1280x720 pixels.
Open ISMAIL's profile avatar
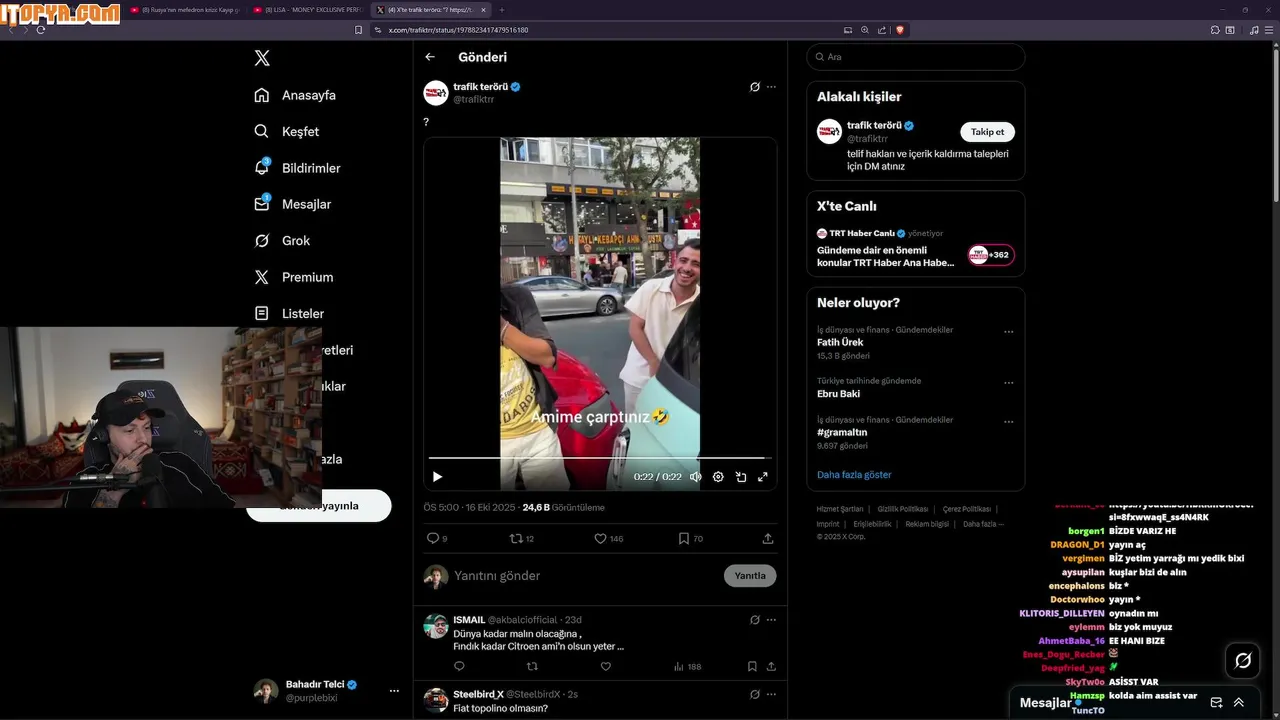tap(436, 626)
